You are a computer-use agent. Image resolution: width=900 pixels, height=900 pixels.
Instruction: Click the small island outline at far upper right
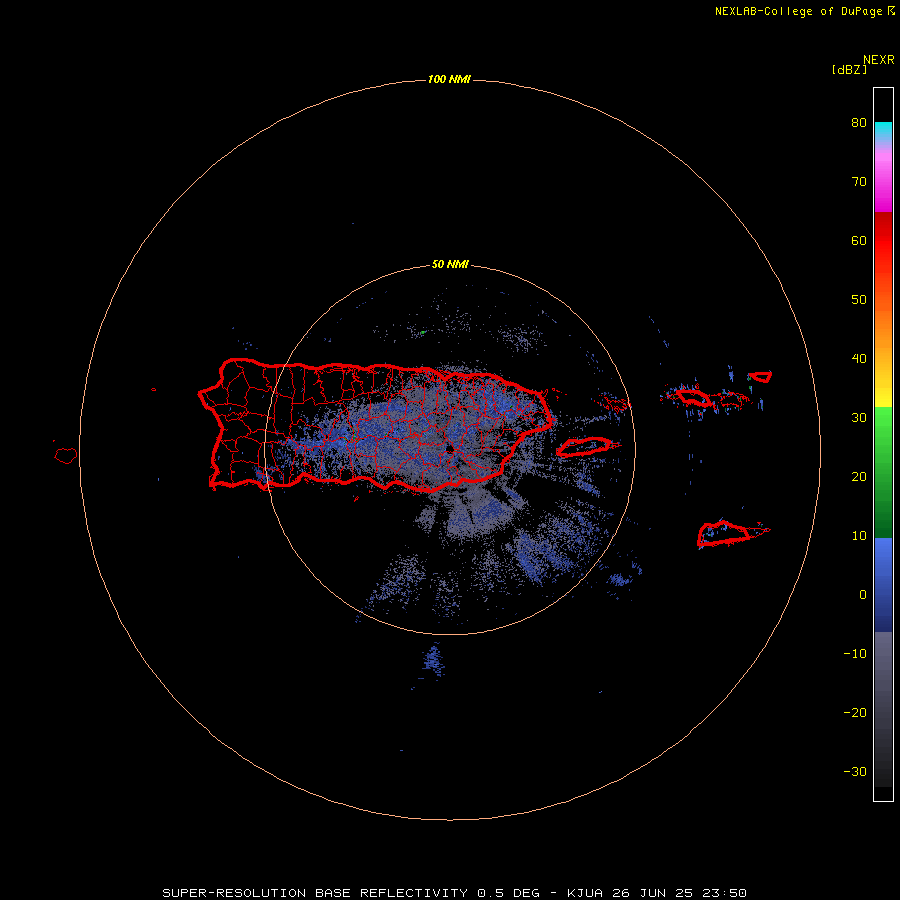coord(761,377)
